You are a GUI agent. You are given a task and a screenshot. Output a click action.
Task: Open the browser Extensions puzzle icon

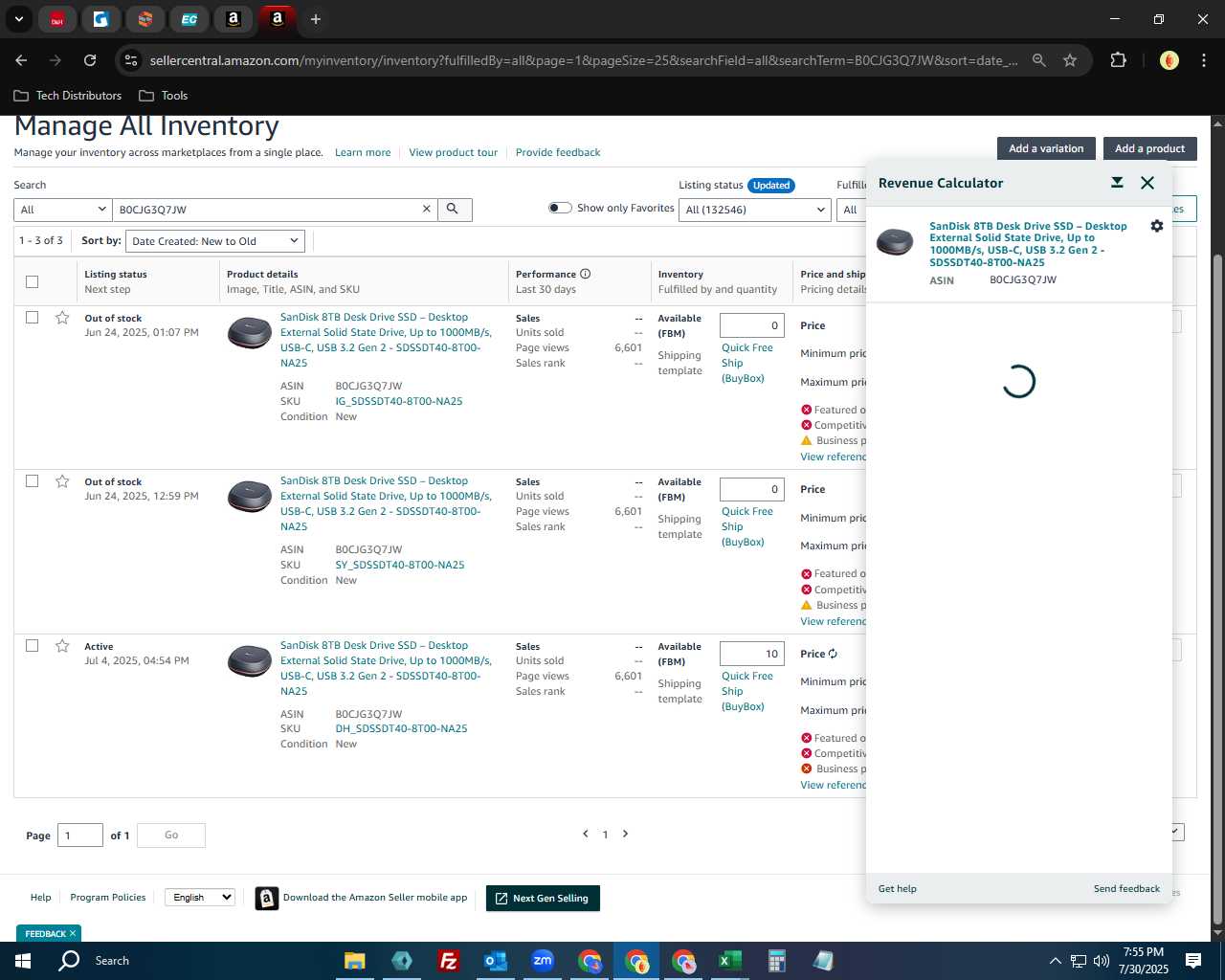point(1118,60)
